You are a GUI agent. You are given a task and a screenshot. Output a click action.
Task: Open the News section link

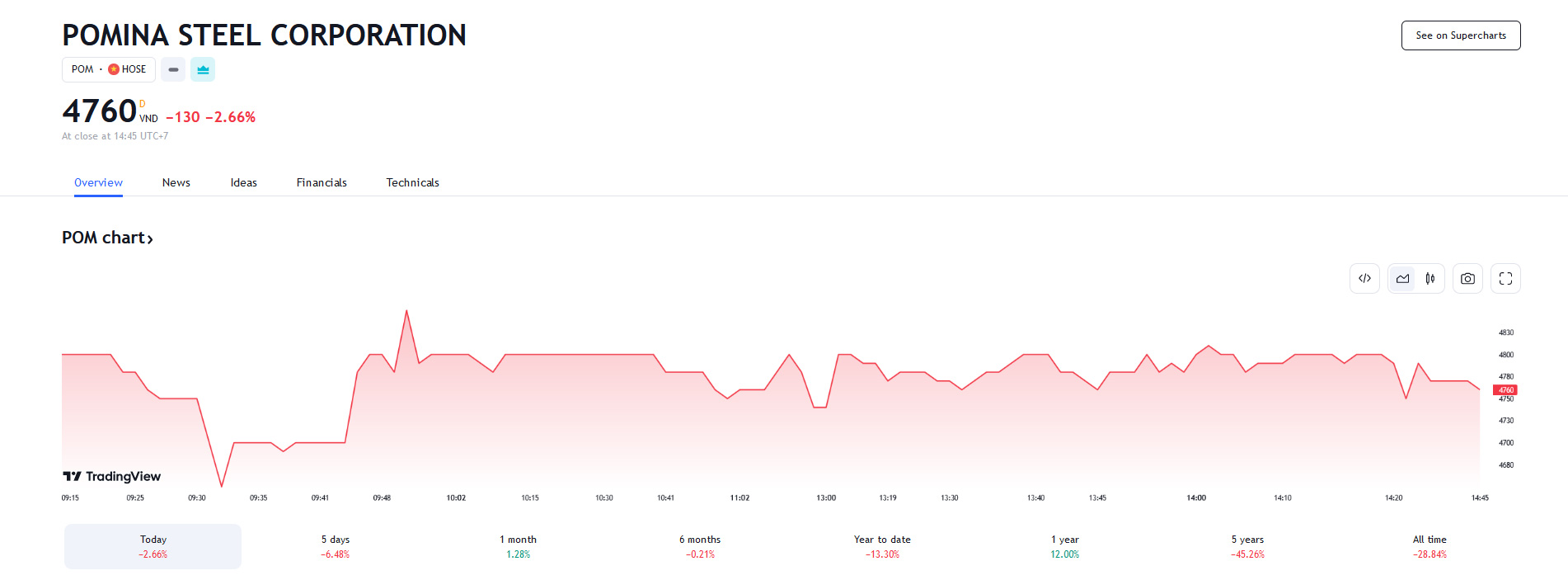click(176, 182)
